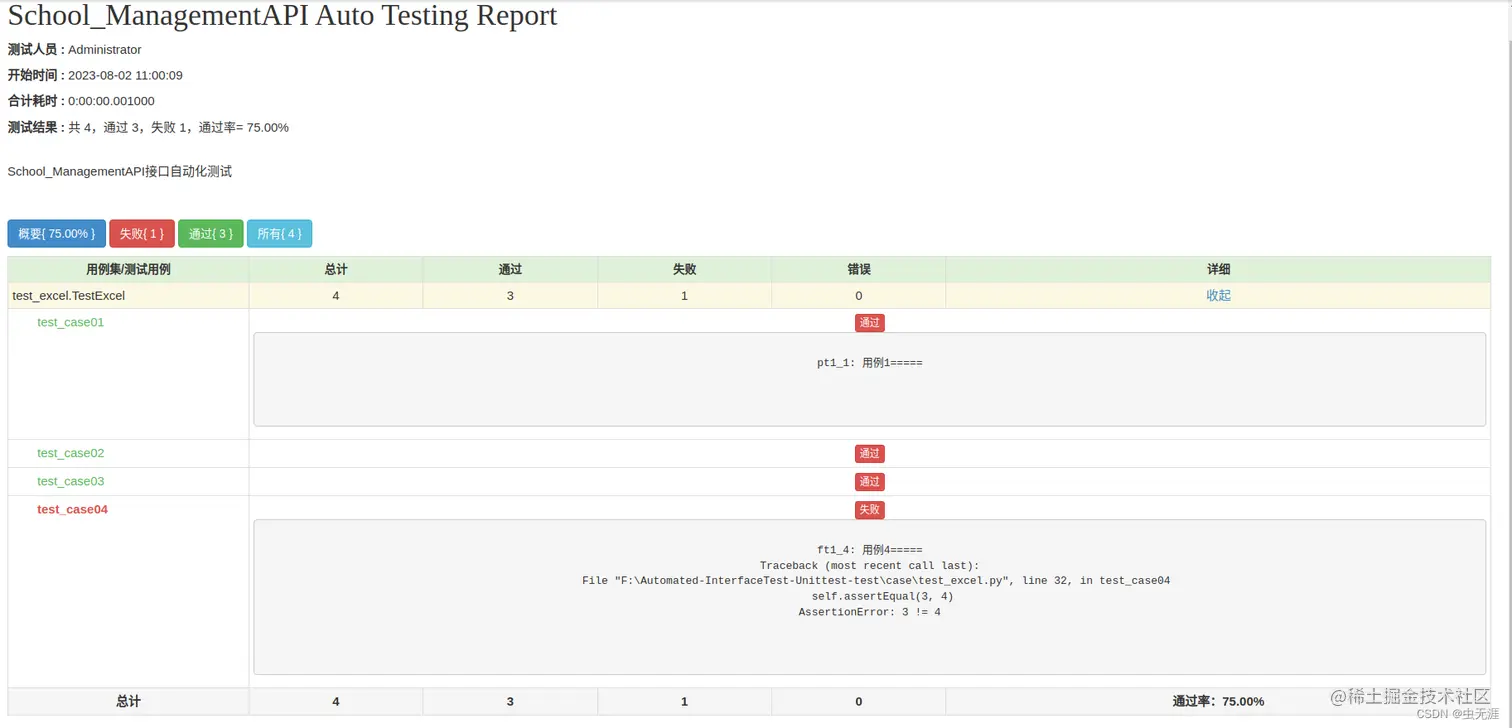Click the 失败 column header

tap(684, 269)
